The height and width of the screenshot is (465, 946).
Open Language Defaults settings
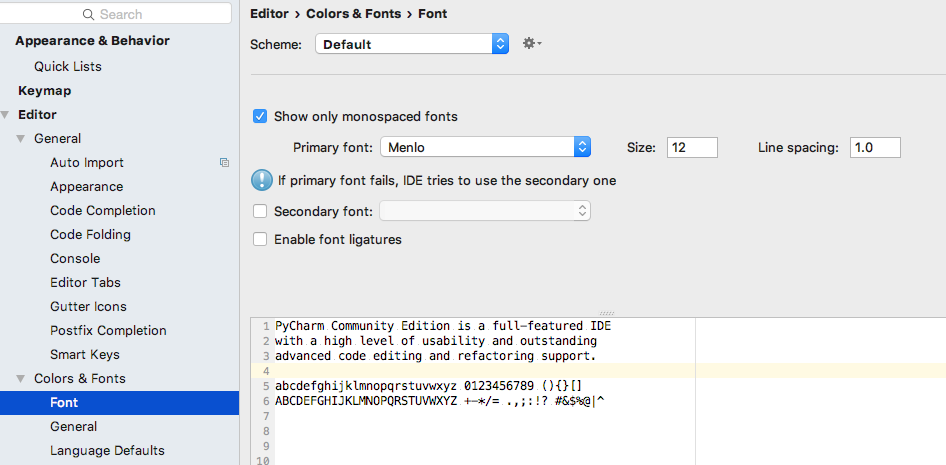pyautogui.click(x=107, y=450)
